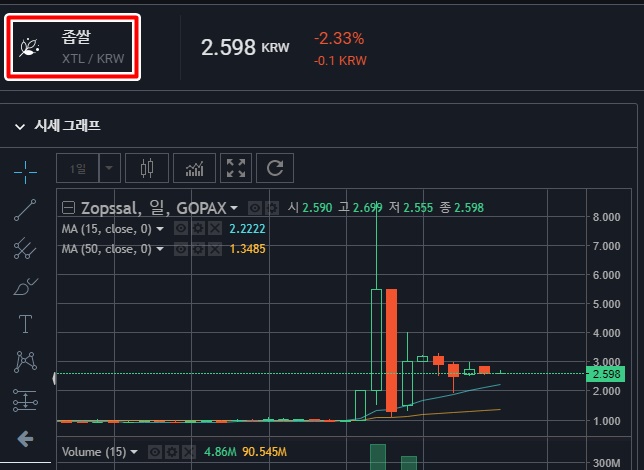Select the long position measurement tool
Image resolution: width=644 pixels, height=470 pixels.
(x=25, y=400)
